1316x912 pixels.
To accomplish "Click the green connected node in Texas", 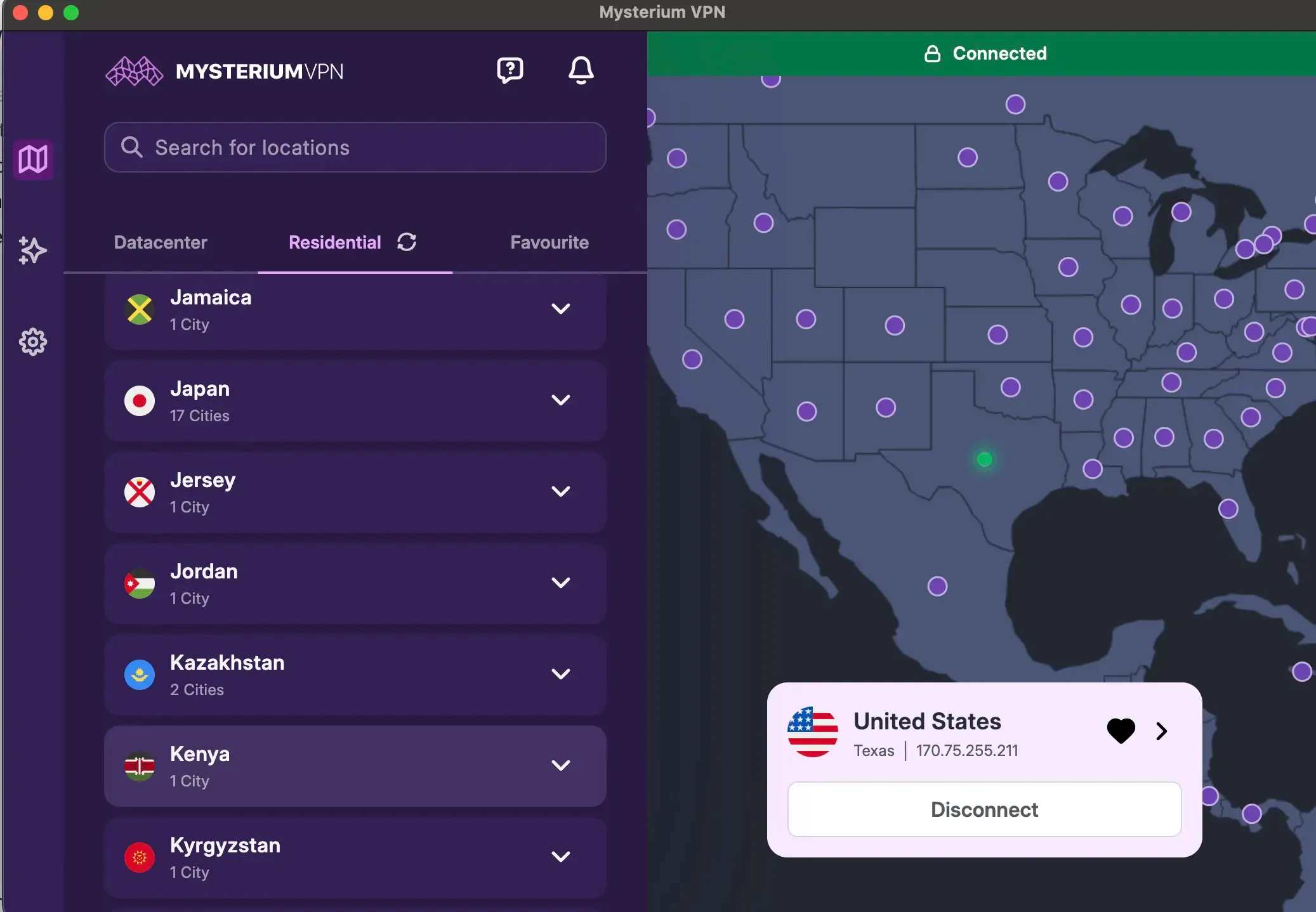I will coord(985,459).
